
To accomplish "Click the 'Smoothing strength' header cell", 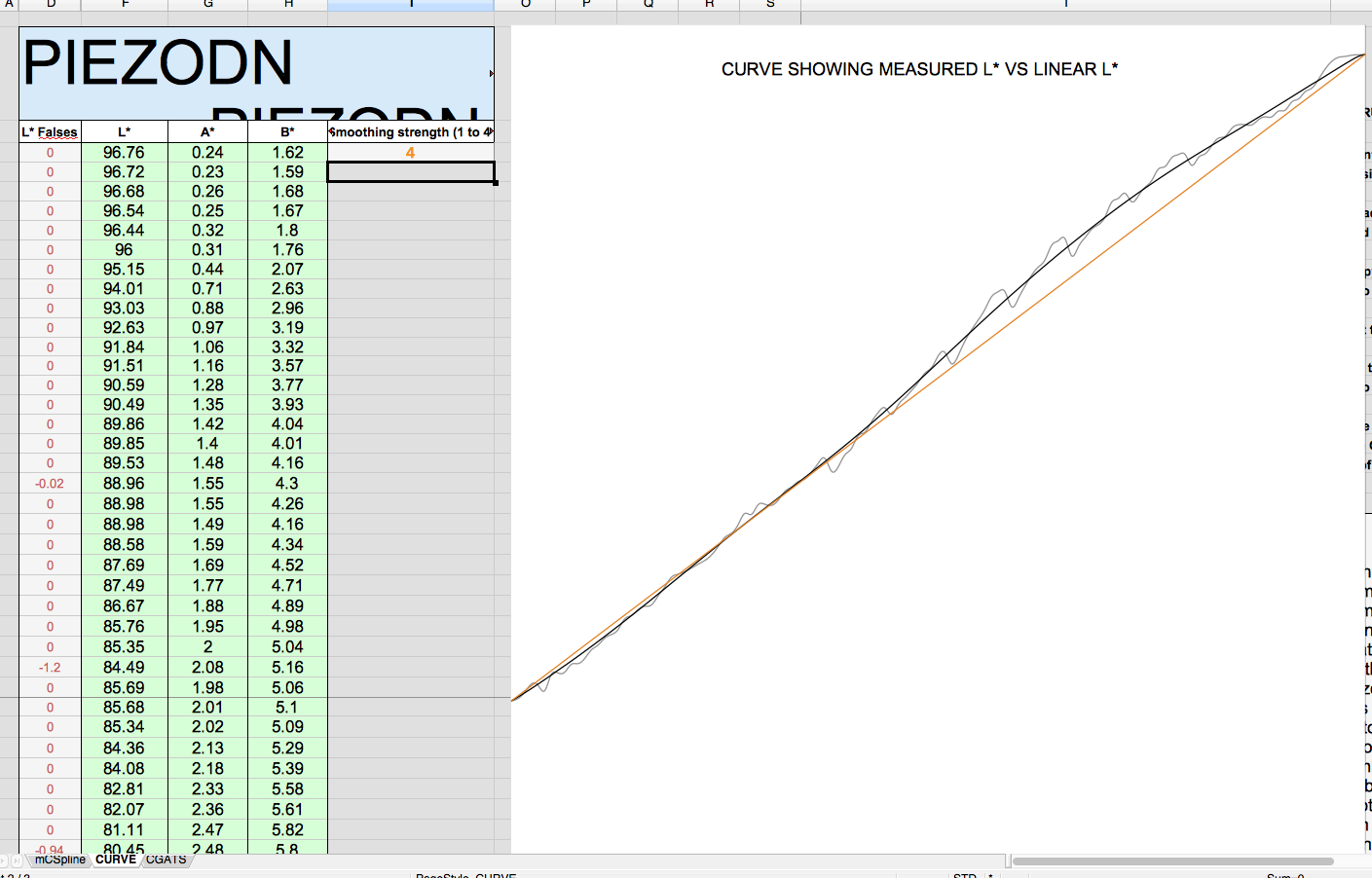I will click(x=410, y=132).
